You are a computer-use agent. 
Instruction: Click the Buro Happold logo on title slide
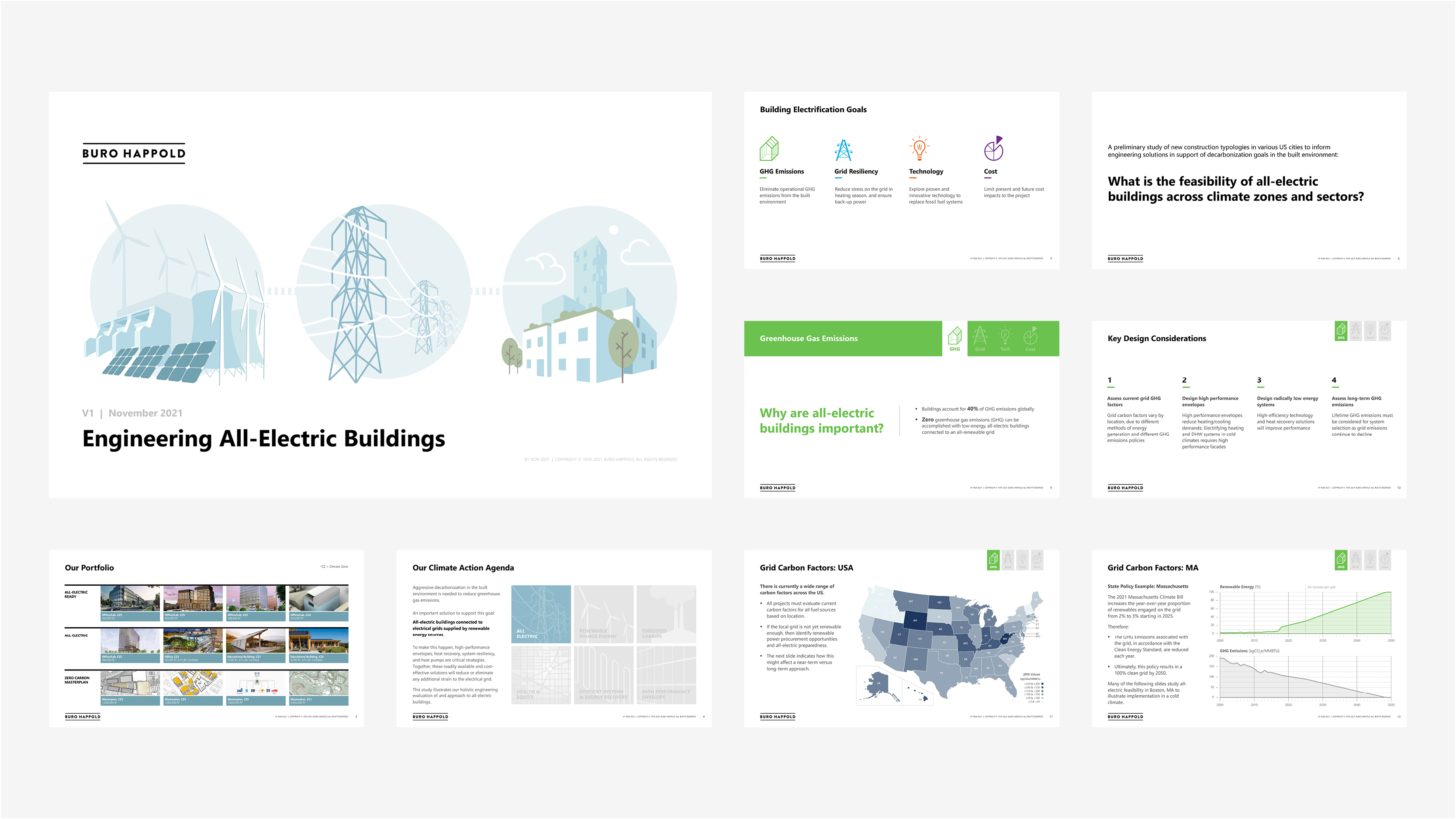pyautogui.click(x=134, y=153)
